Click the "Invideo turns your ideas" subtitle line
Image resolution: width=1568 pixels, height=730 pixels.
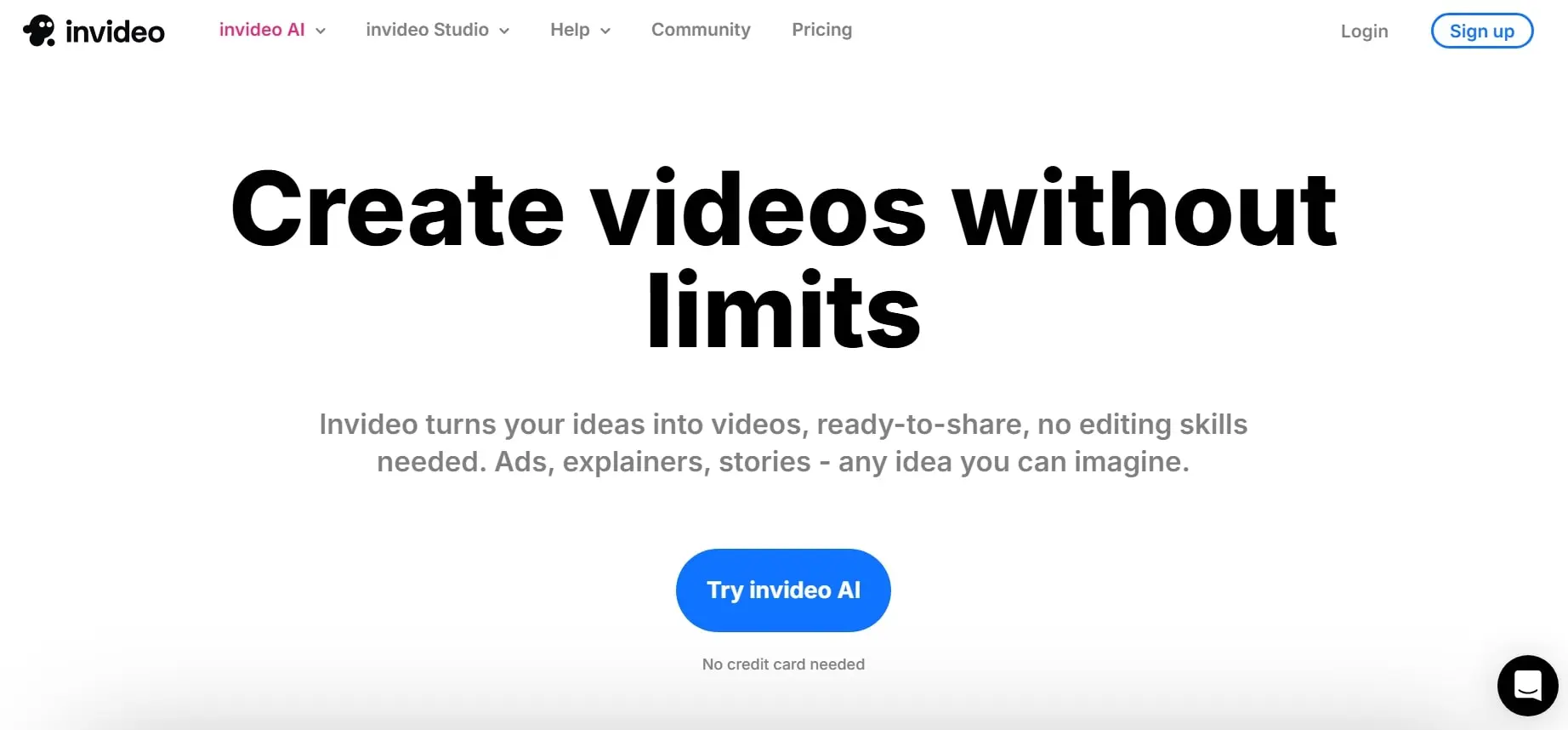[x=783, y=424]
